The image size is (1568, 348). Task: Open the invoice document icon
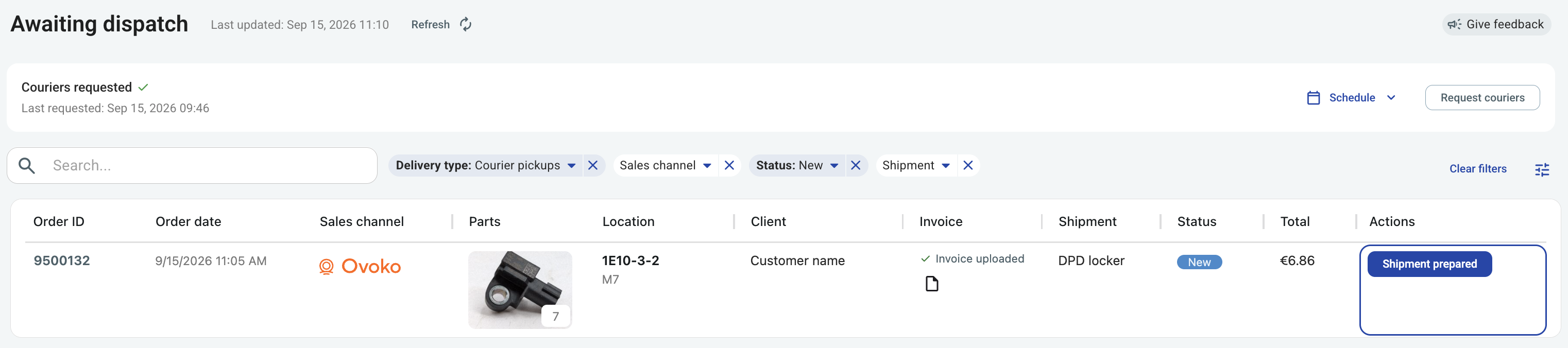[932, 284]
